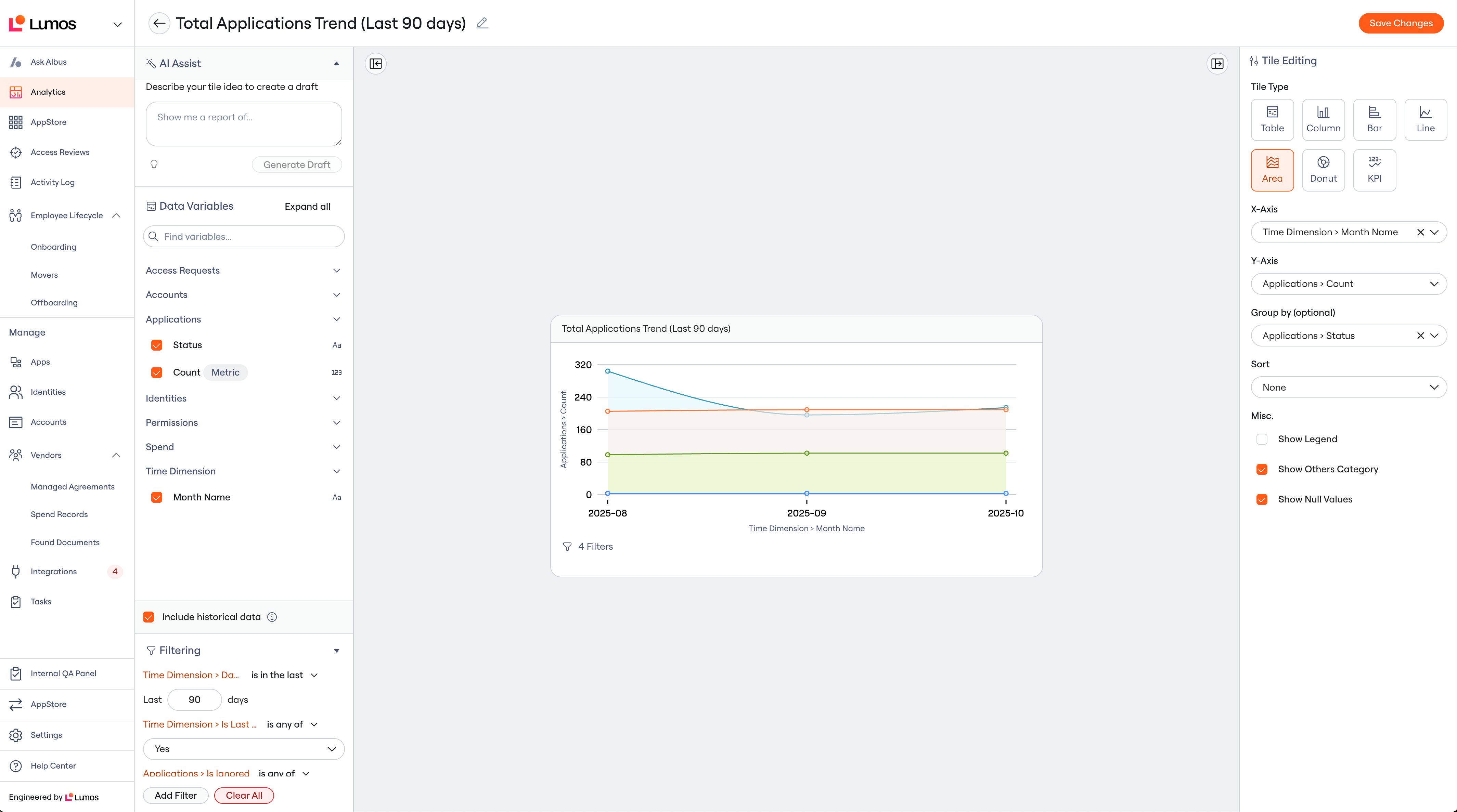Select the Line tile type
Screen dimensions: 1457x812
tap(1425, 120)
